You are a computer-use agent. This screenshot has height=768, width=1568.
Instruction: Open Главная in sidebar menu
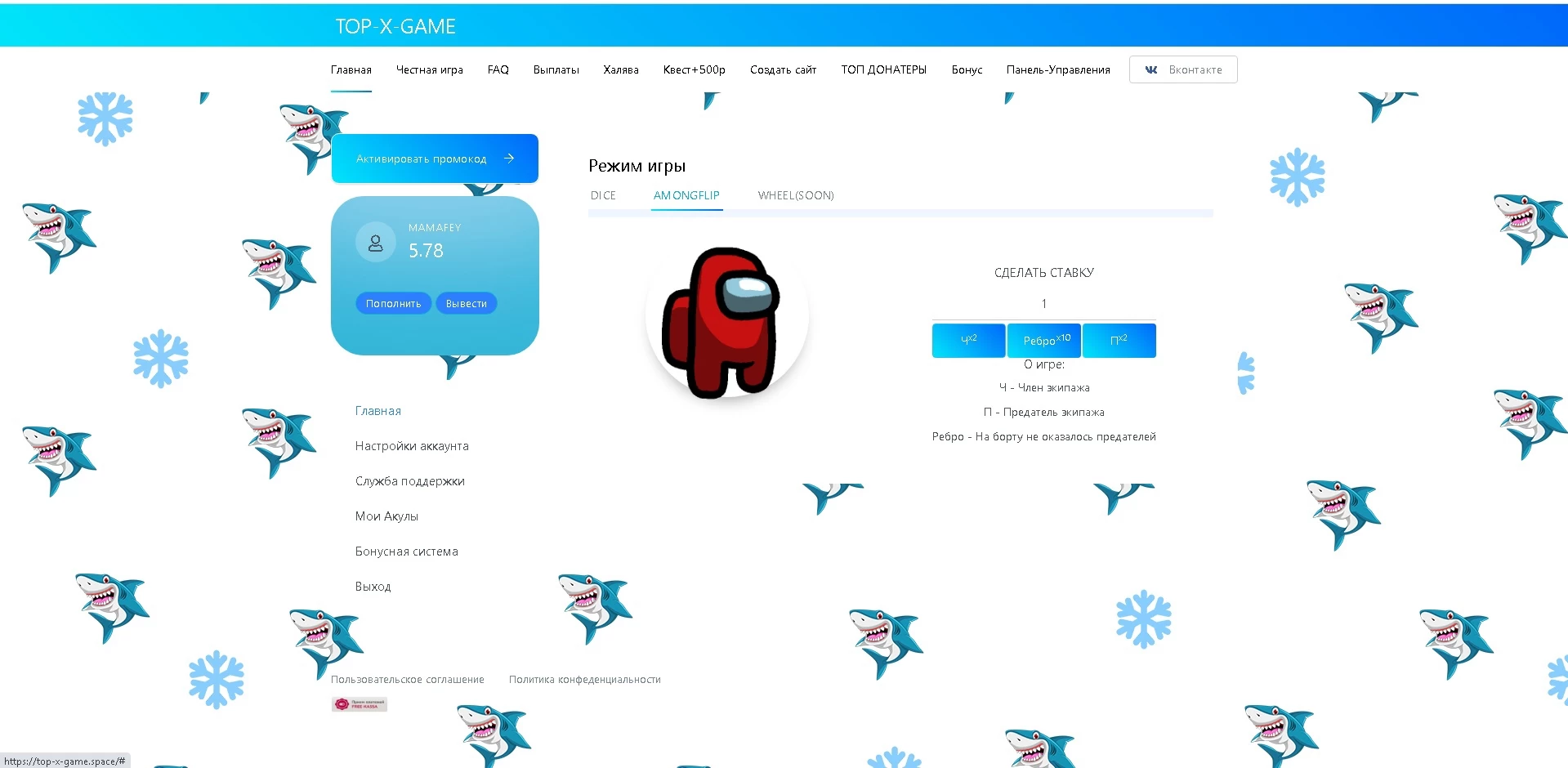coord(378,411)
